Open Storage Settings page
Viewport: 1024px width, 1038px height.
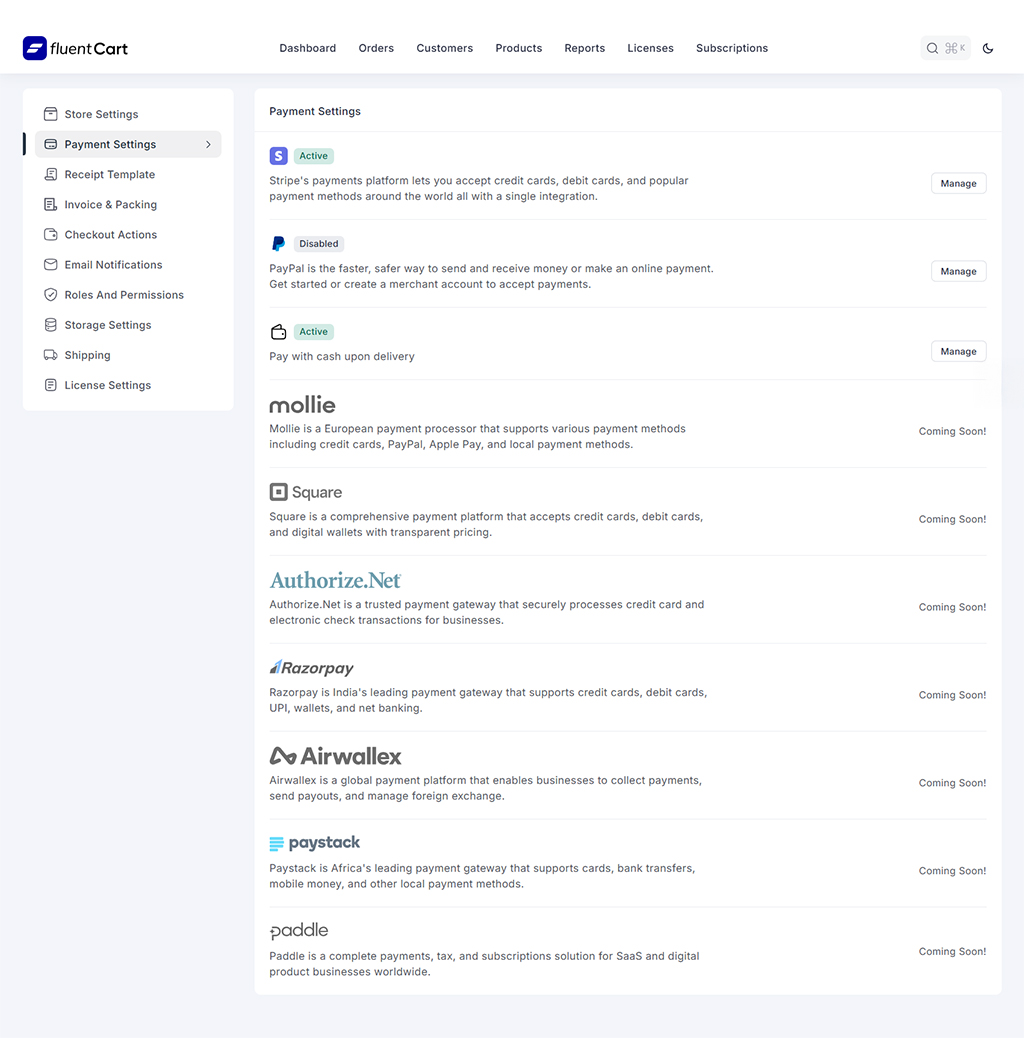128,325
